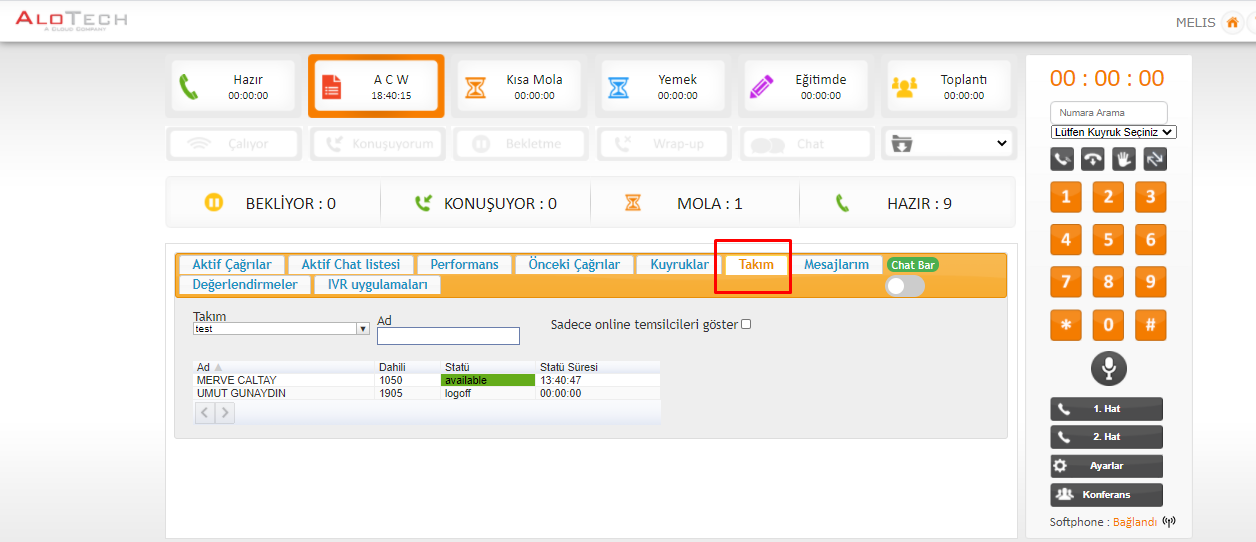1256x542 pixels.
Task: Click the hang up icon
Action: point(1093,159)
